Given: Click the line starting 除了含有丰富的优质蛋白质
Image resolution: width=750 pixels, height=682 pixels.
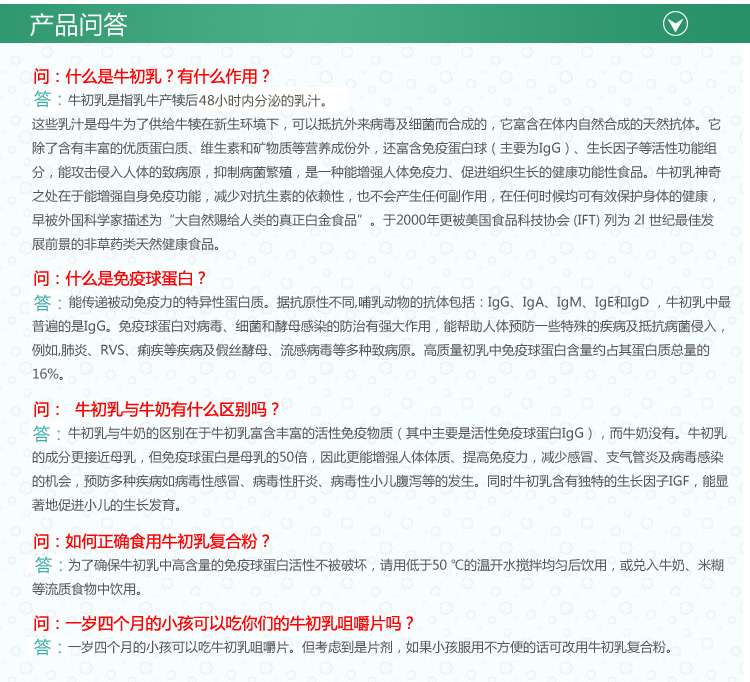Looking at the screenshot, I should click(x=375, y=148).
